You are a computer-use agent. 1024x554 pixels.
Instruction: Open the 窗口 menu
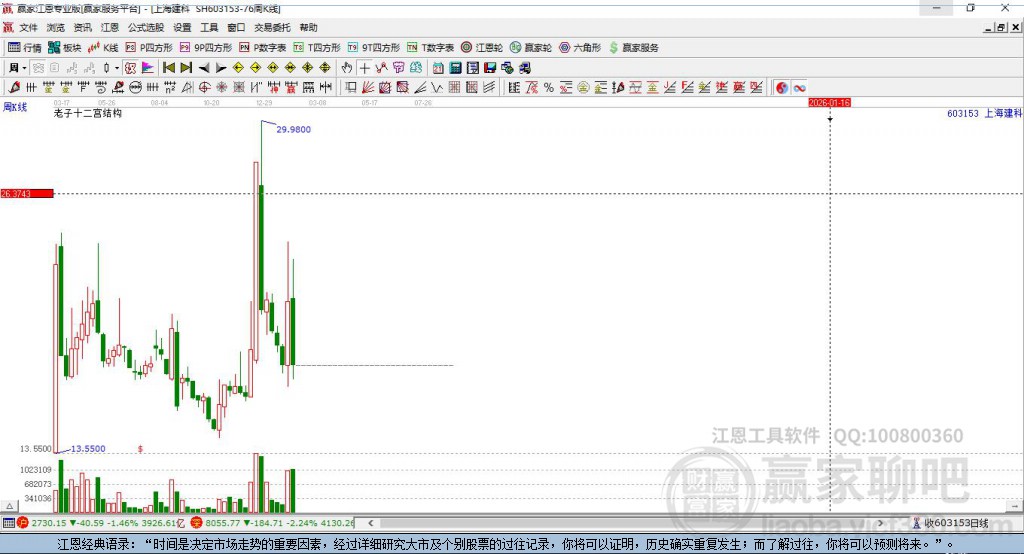pos(236,27)
